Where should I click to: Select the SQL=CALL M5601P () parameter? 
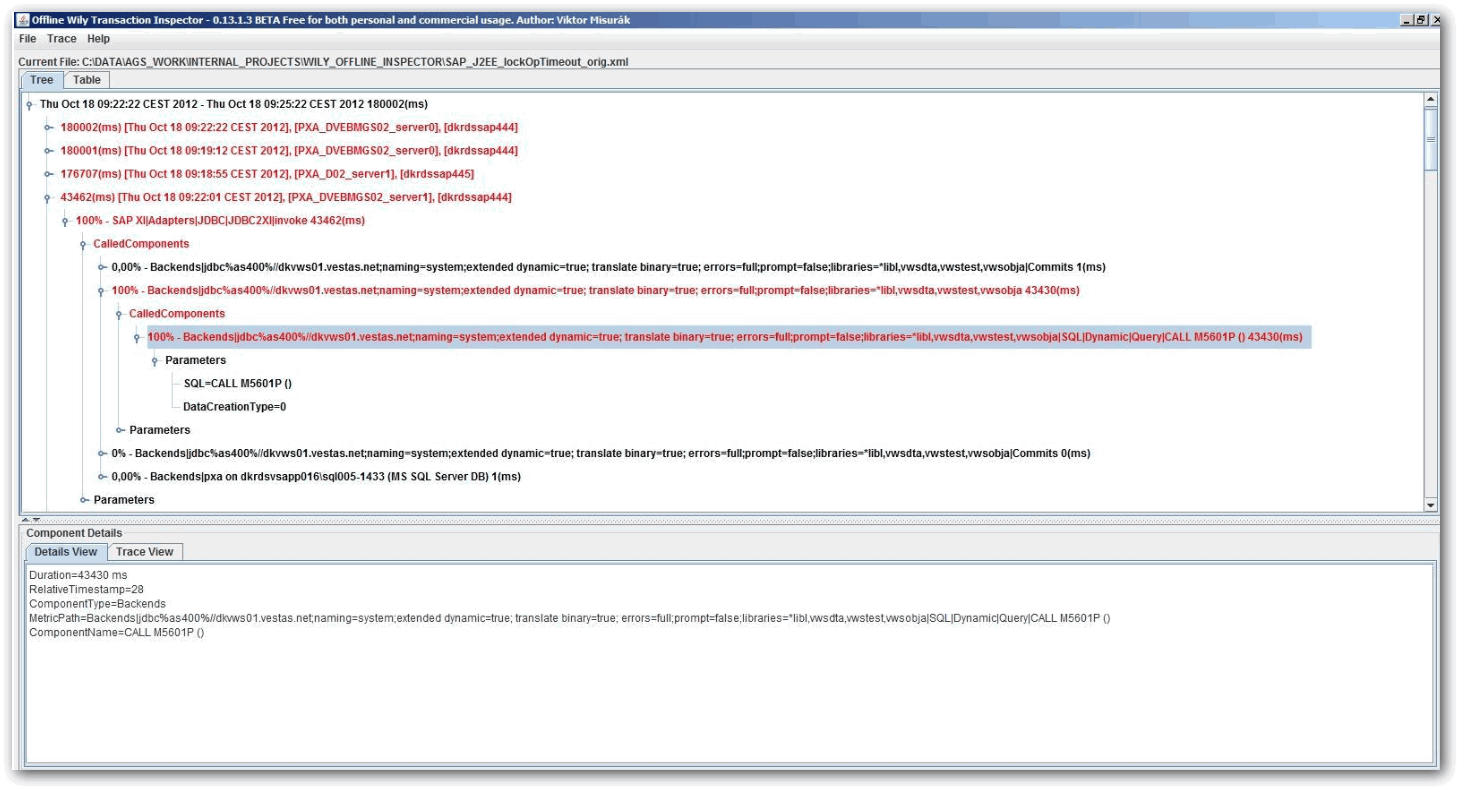coord(237,383)
